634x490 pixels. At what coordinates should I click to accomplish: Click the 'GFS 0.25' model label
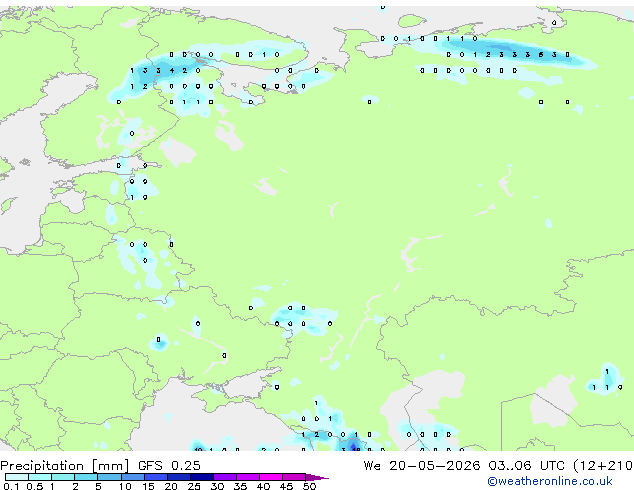(x=169, y=465)
